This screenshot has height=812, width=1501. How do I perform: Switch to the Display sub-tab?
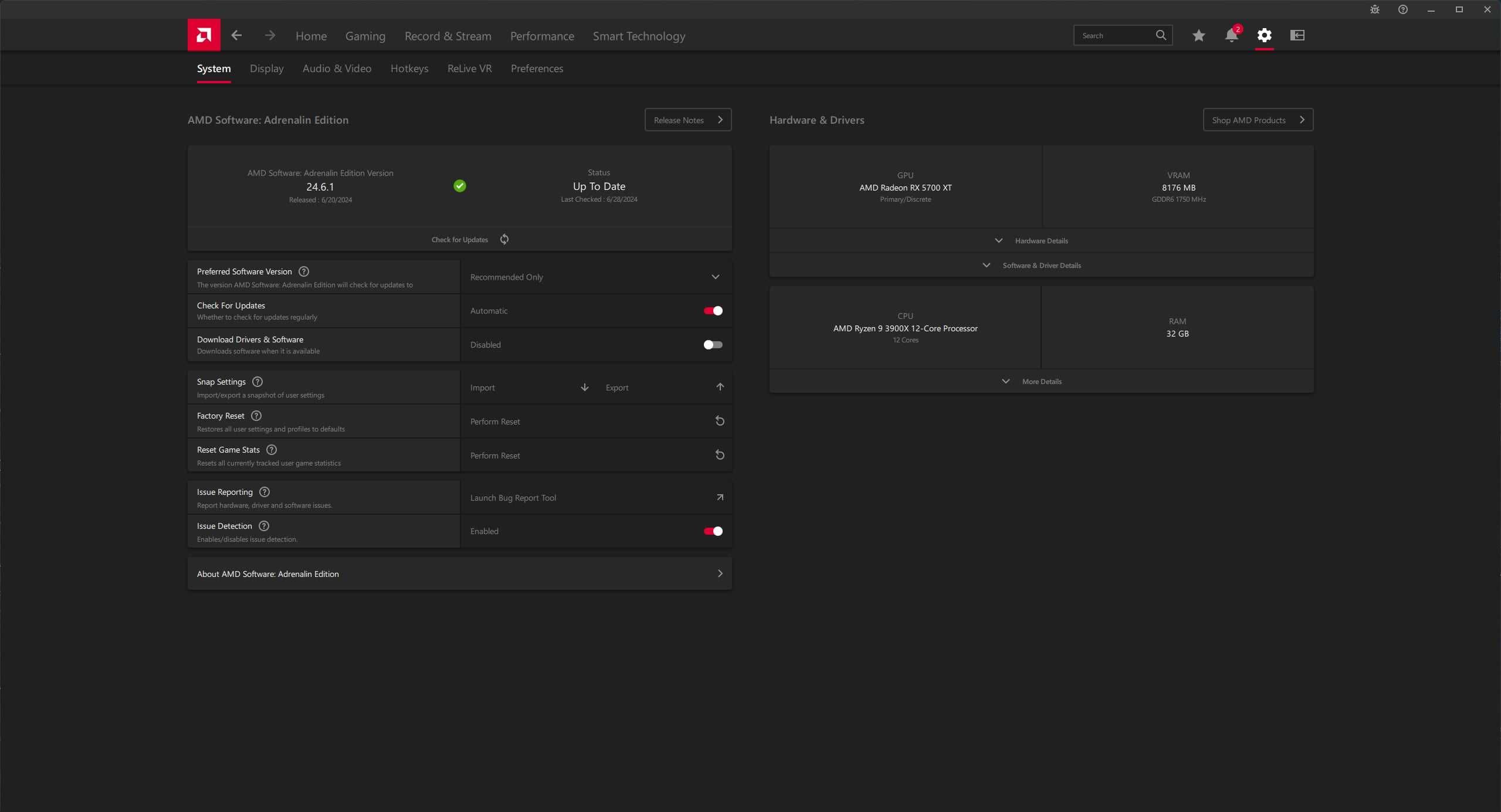point(266,69)
